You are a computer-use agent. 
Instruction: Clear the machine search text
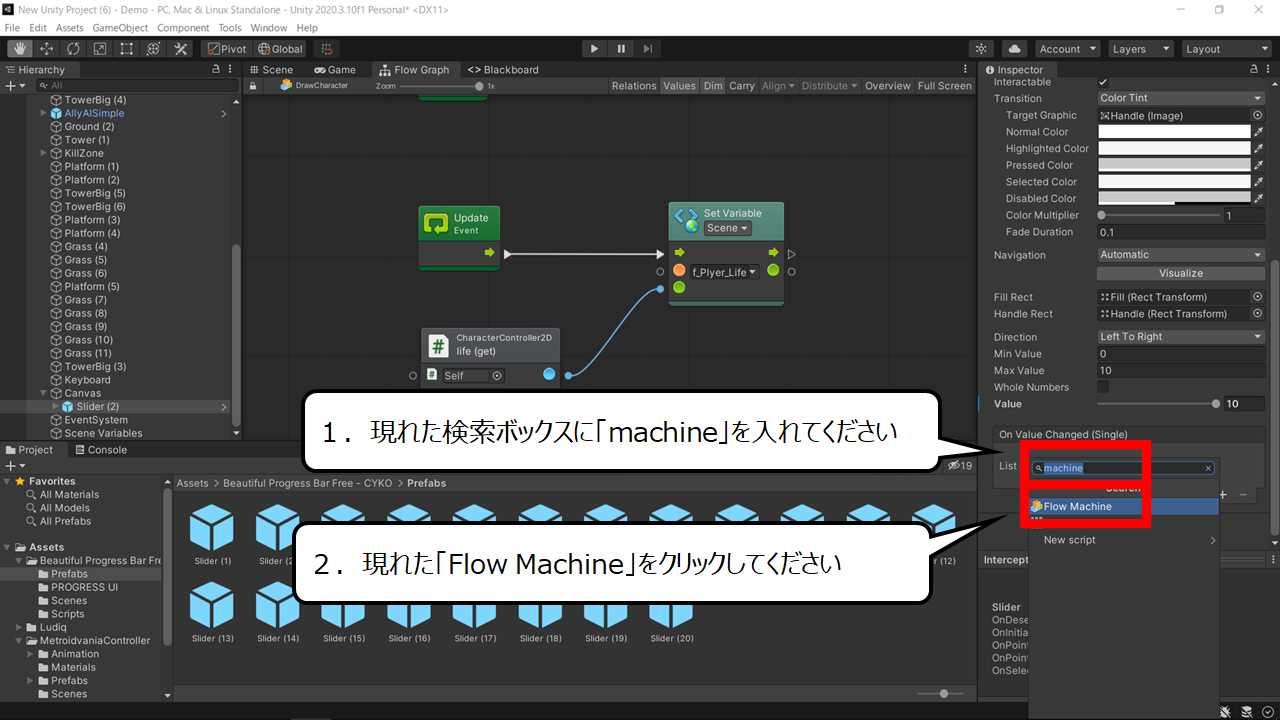tap(1208, 468)
